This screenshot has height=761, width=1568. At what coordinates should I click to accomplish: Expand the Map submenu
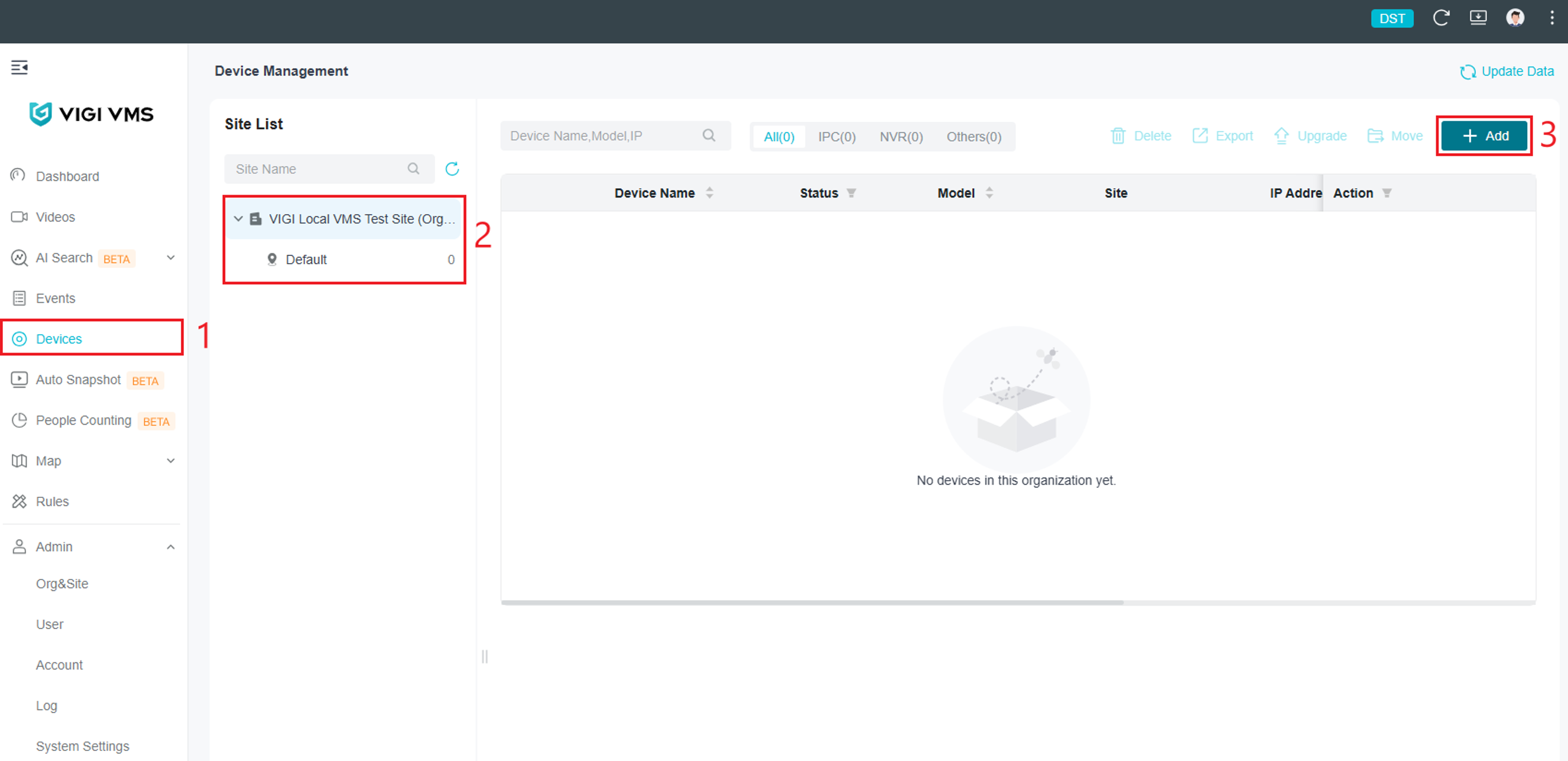coord(171,461)
